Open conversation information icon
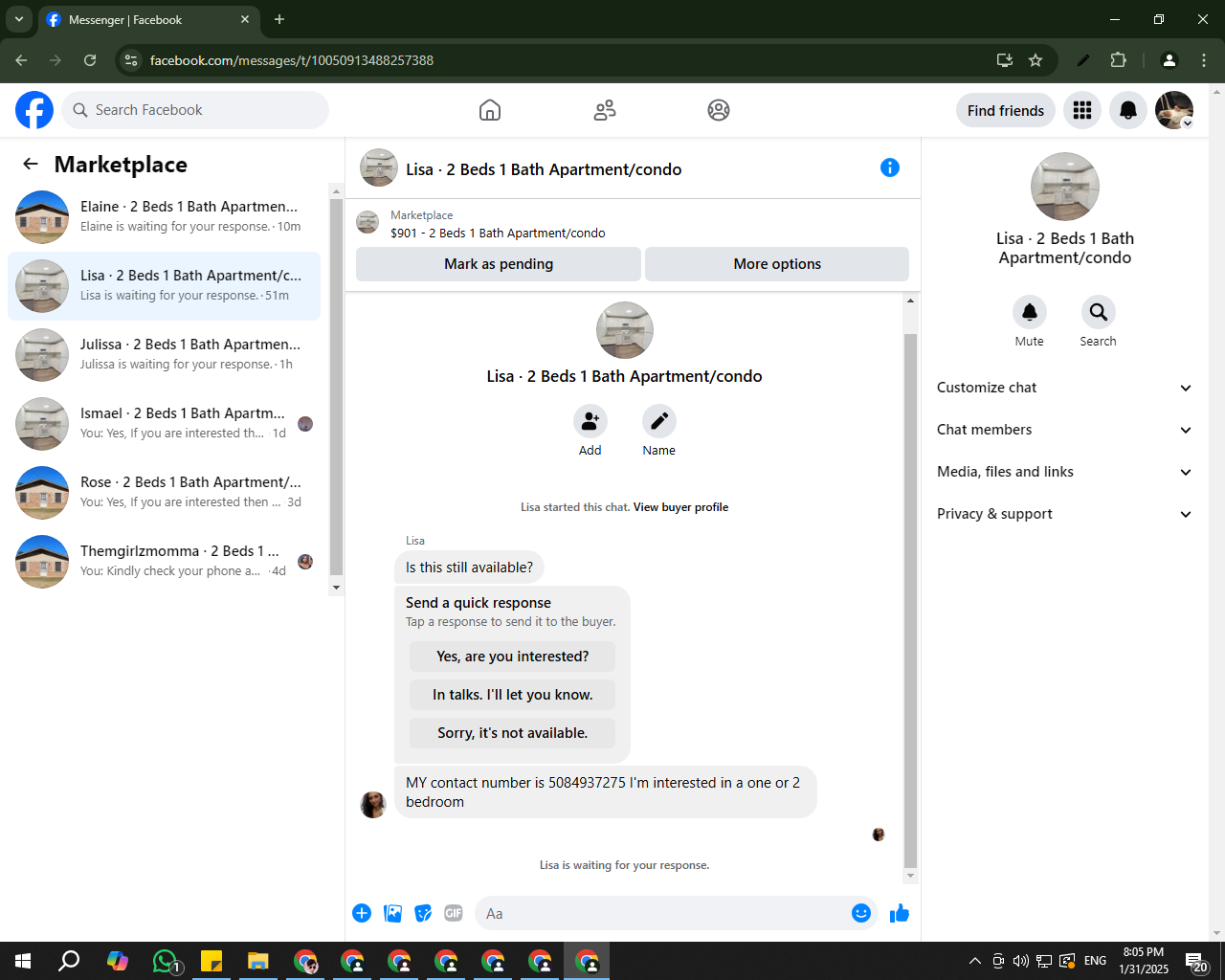 [x=890, y=167]
